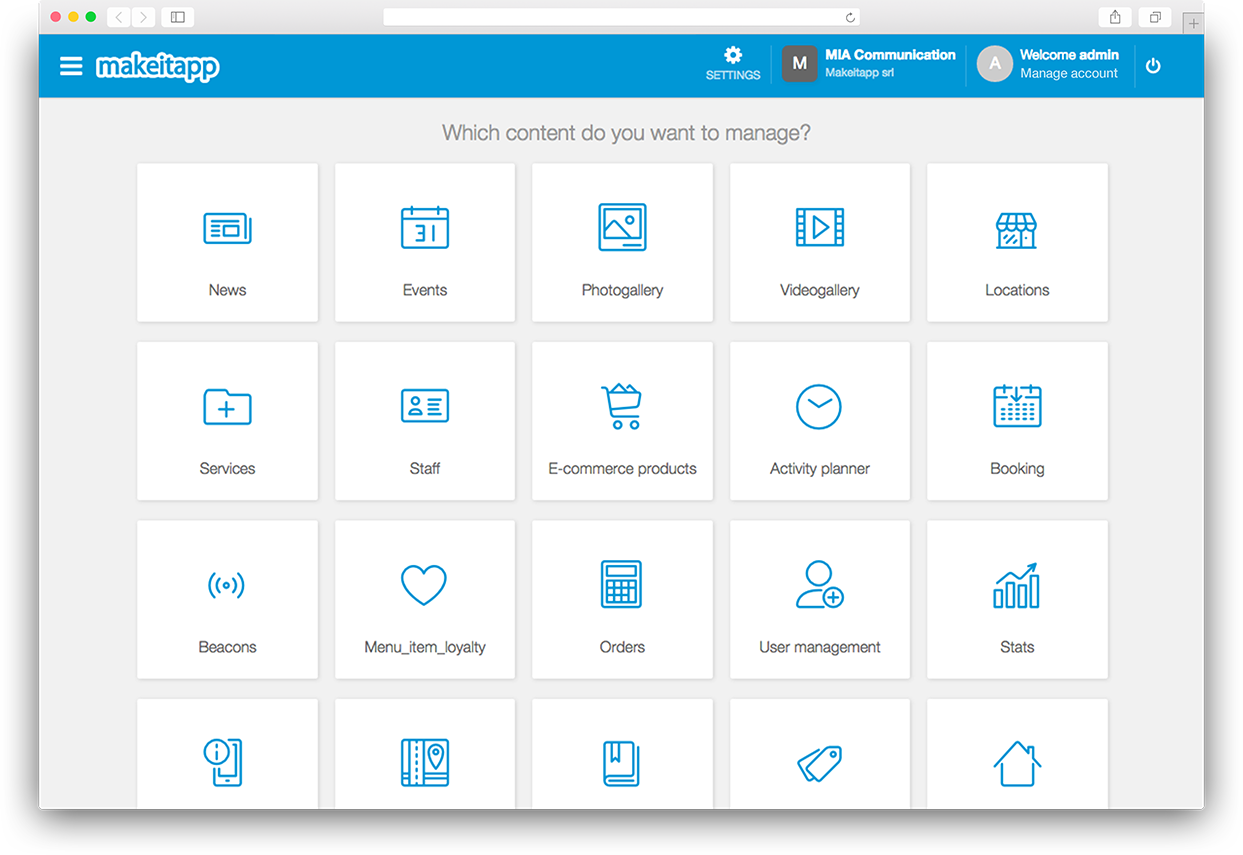Click the admin user avatar
1243x855 pixels.
(995, 64)
